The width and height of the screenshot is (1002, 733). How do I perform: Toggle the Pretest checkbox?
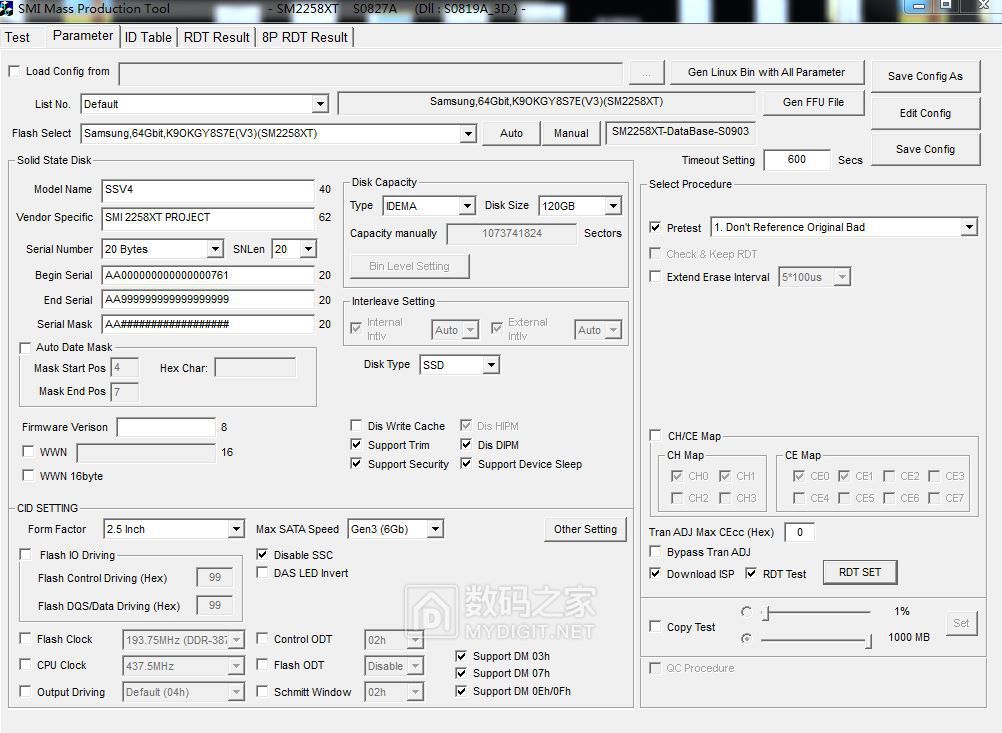656,228
